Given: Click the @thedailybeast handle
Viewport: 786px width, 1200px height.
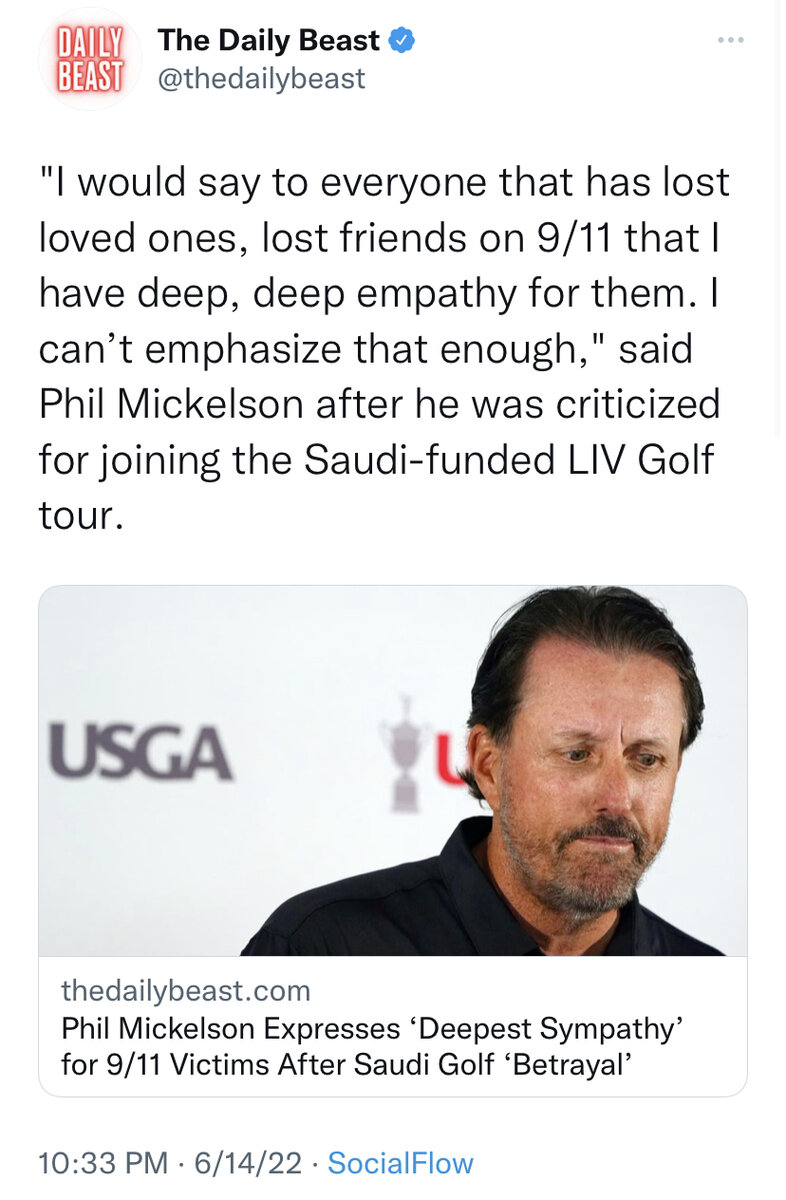Looking at the screenshot, I should coord(261,78).
